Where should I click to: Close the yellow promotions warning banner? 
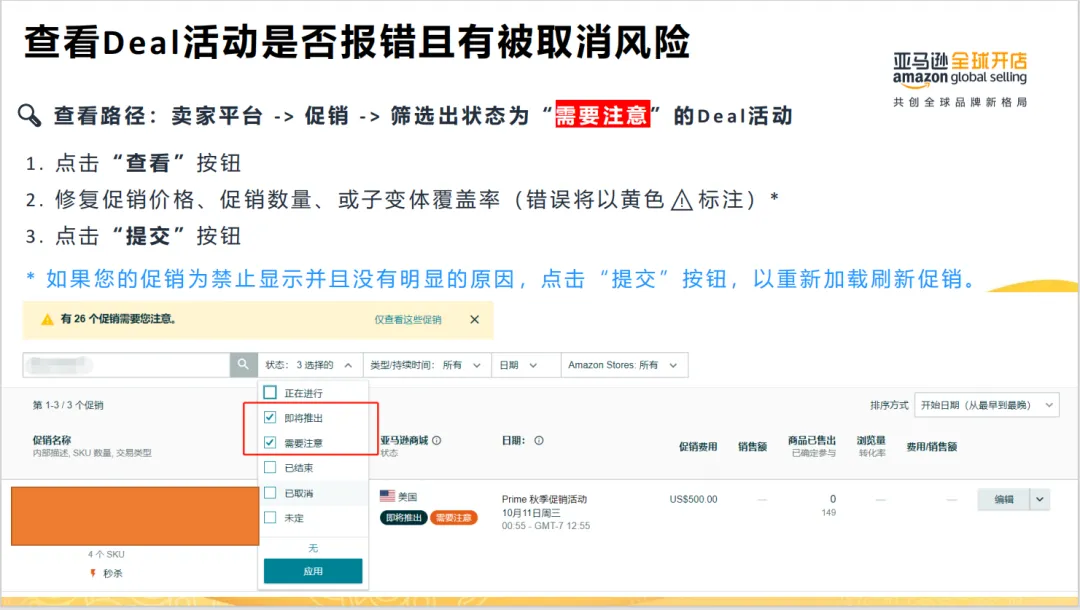tap(475, 319)
